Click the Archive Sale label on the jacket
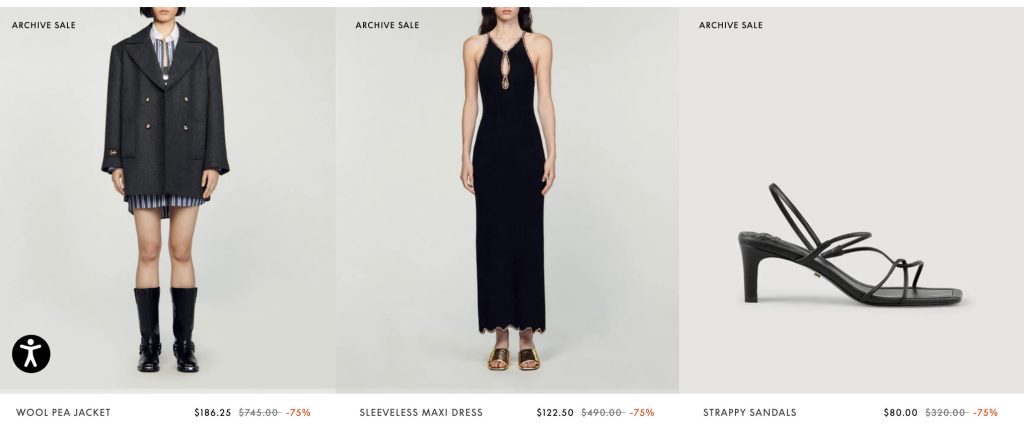 point(44,25)
